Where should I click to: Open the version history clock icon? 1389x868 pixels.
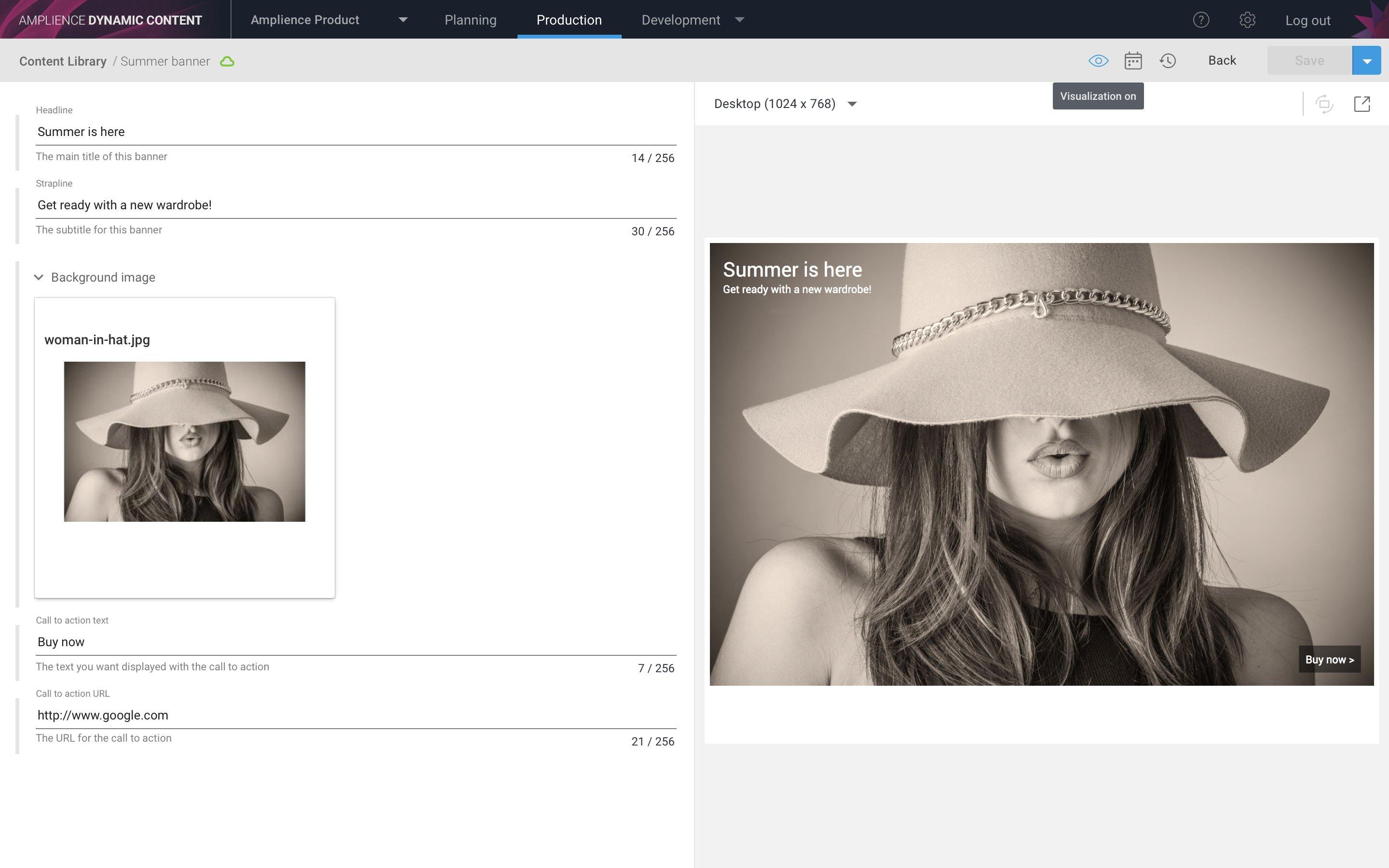pyautogui.click(x=1168, y=61)
